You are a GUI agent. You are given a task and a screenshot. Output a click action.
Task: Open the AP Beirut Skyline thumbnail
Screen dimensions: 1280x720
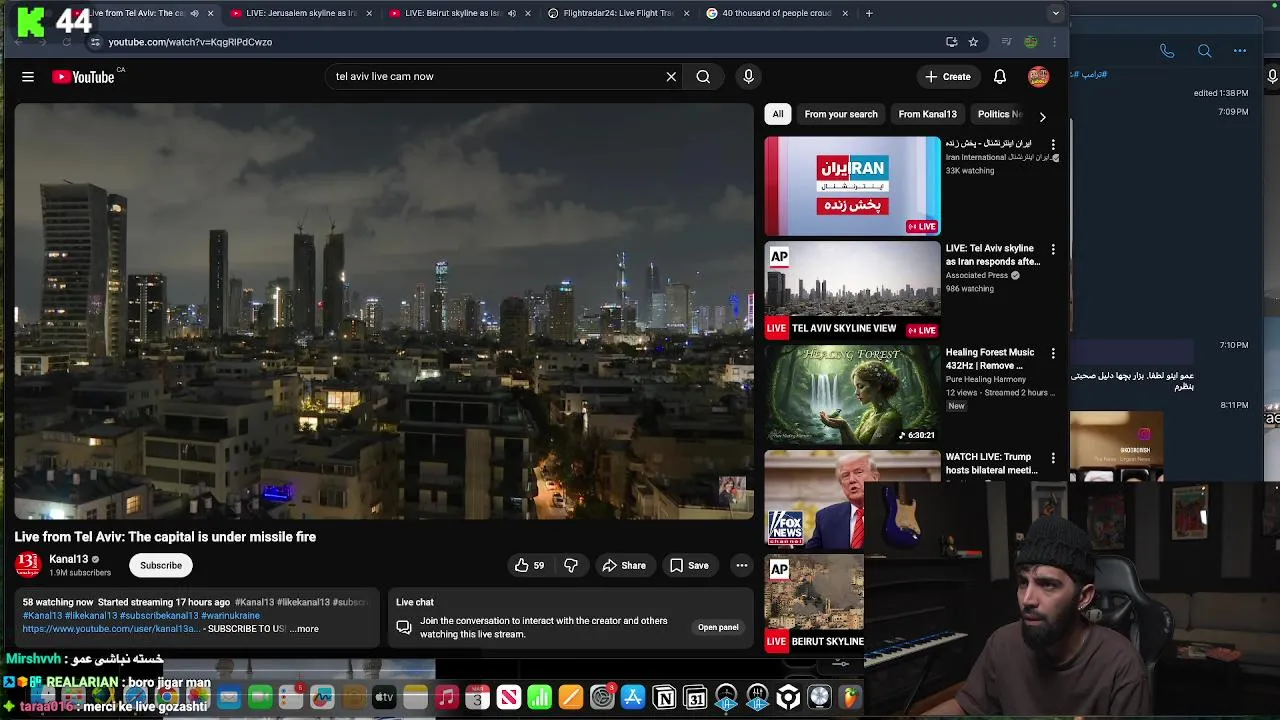(x=814, y=604)
